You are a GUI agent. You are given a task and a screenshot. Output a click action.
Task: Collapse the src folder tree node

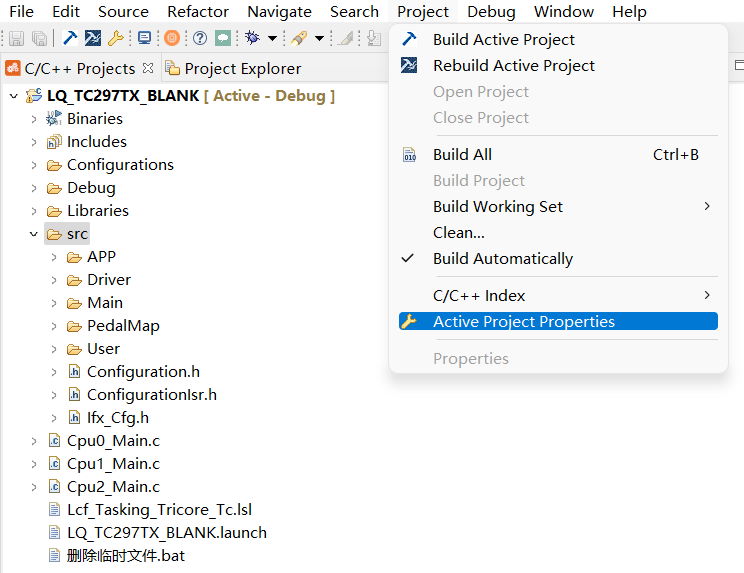pyautogui.click(x=34, y=234)
